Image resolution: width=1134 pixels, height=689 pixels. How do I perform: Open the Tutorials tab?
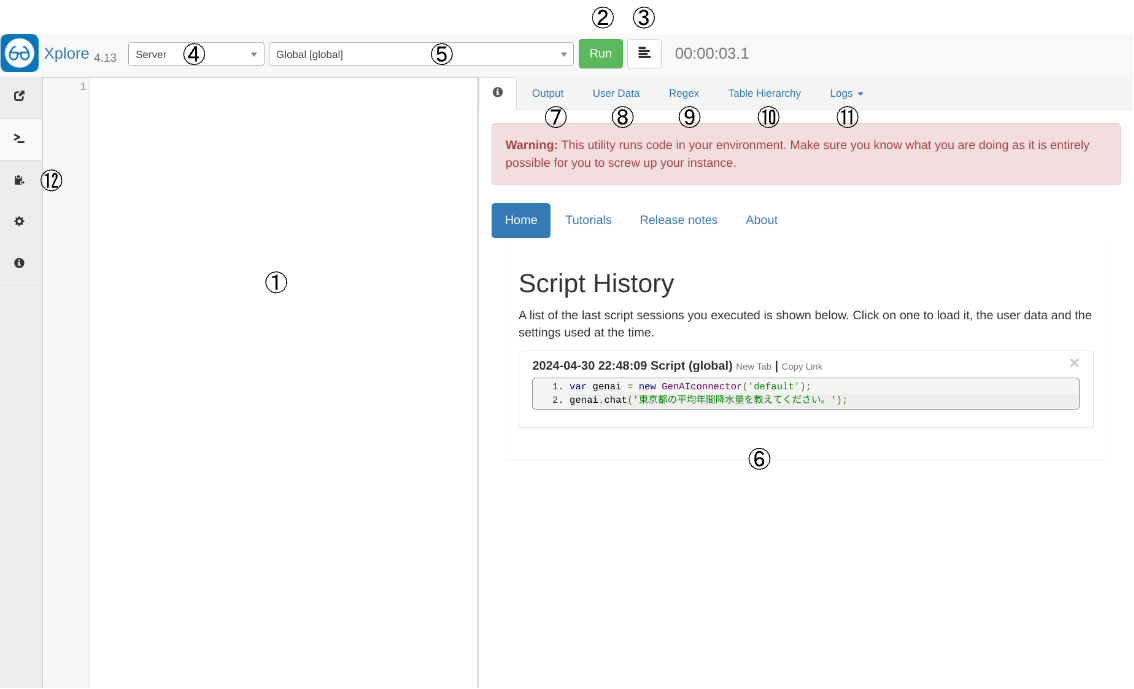coord(588,220)
